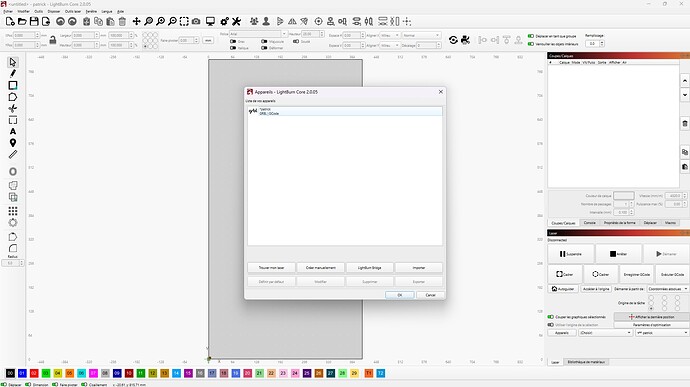Click the Zoom out magnifier icon
Screen dimensions: 690x387
point(172,21)
